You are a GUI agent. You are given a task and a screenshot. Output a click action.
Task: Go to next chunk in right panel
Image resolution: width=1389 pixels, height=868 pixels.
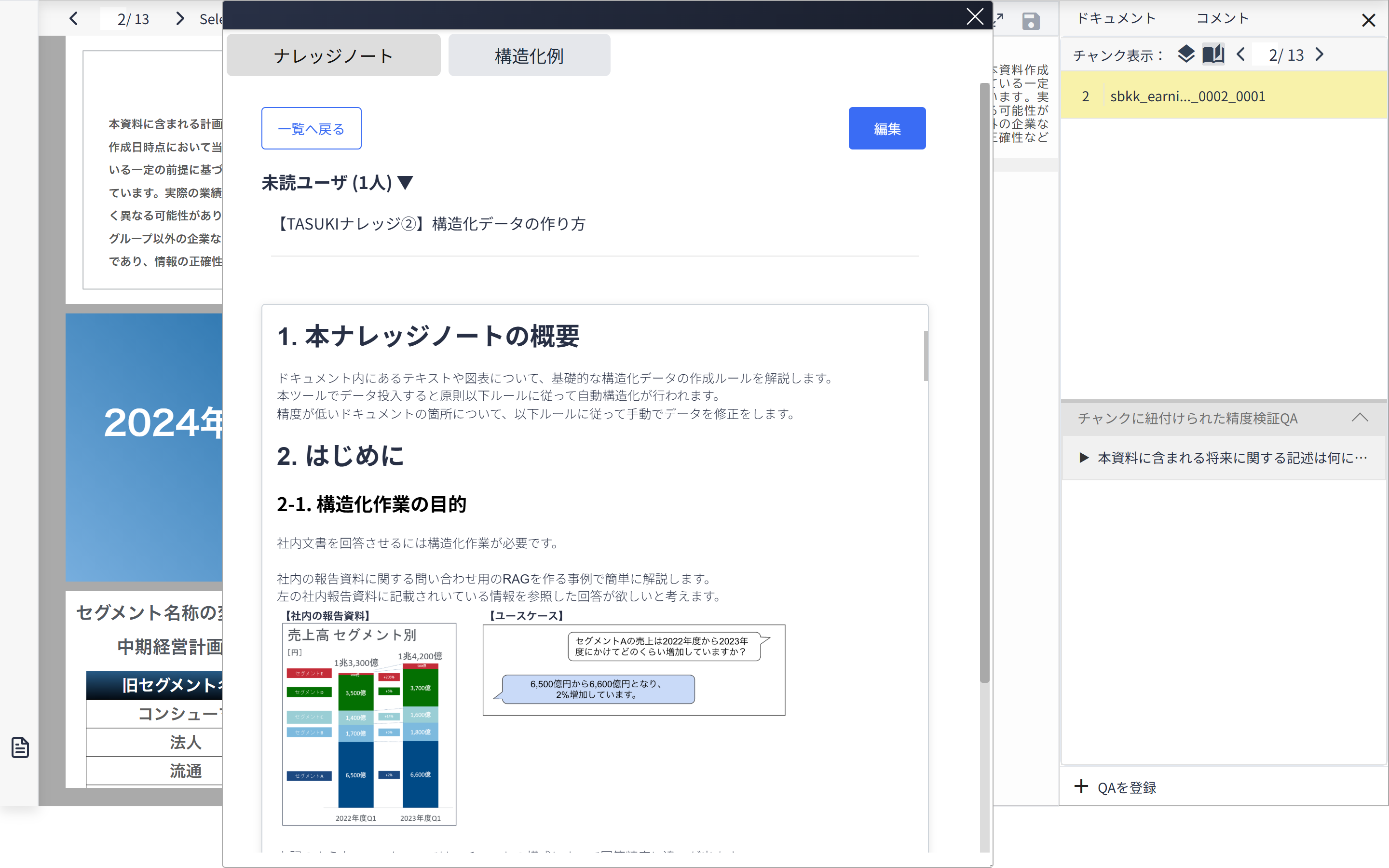click(x=1320, y=54)
